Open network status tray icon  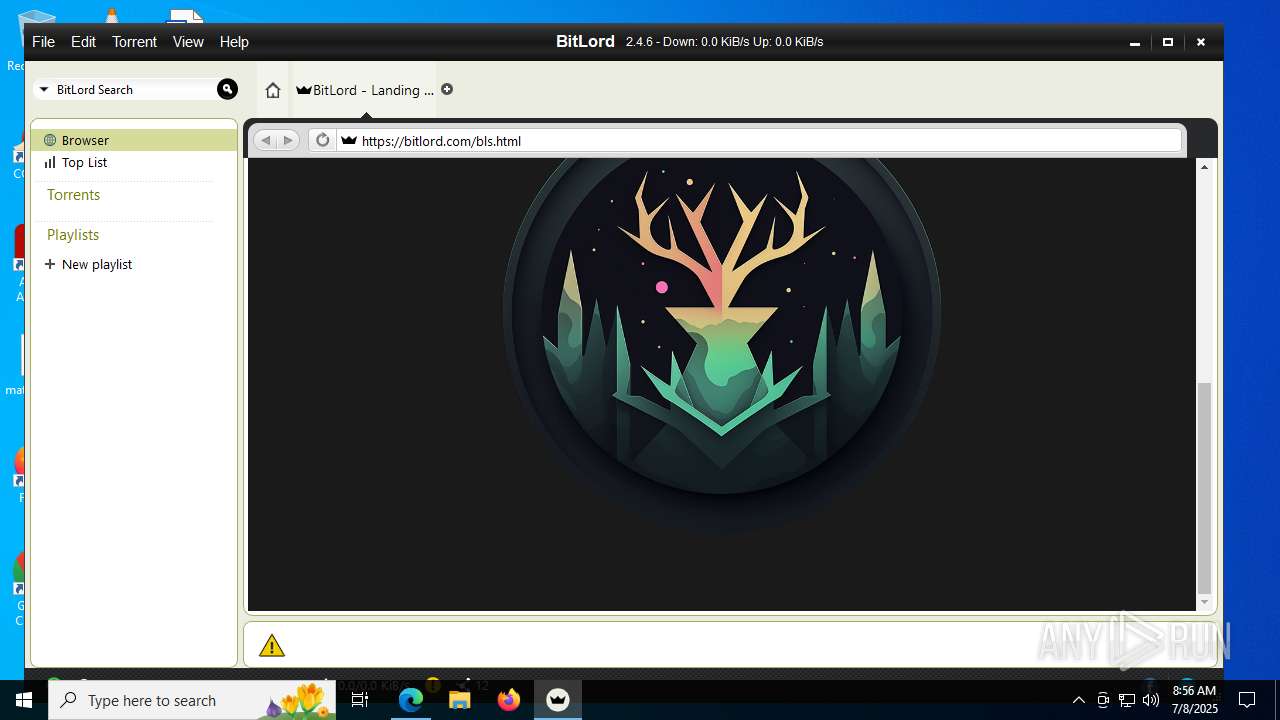pyautogui.click(x=1127, y=700)
